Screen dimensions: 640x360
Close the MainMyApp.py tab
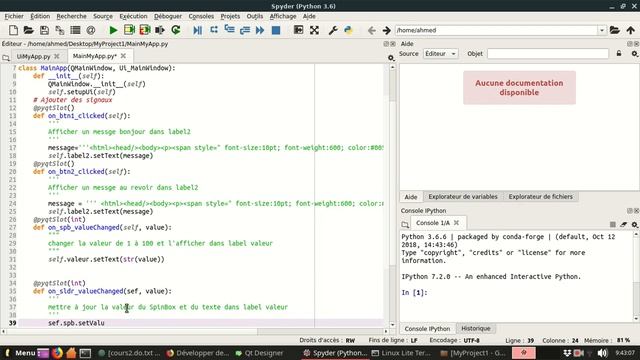point(123,56)
